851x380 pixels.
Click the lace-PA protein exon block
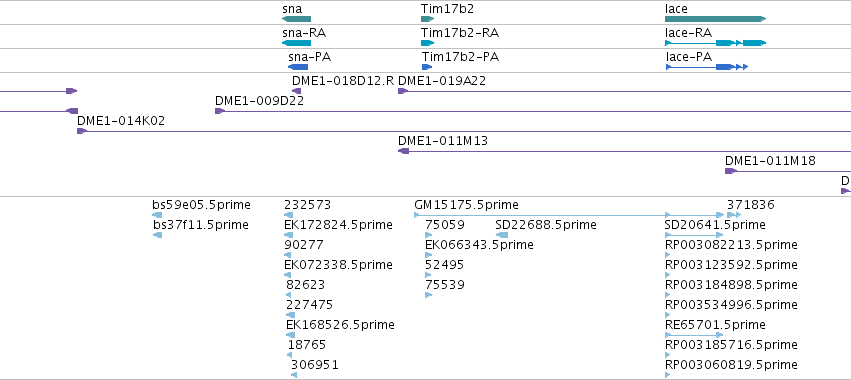coord(724,67)
